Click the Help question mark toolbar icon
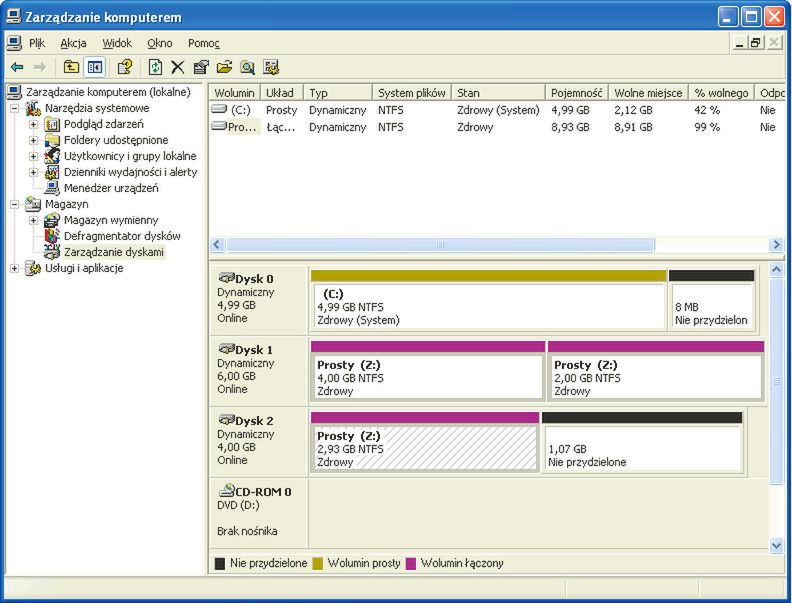Screen dimensions: 792x603 124,67
